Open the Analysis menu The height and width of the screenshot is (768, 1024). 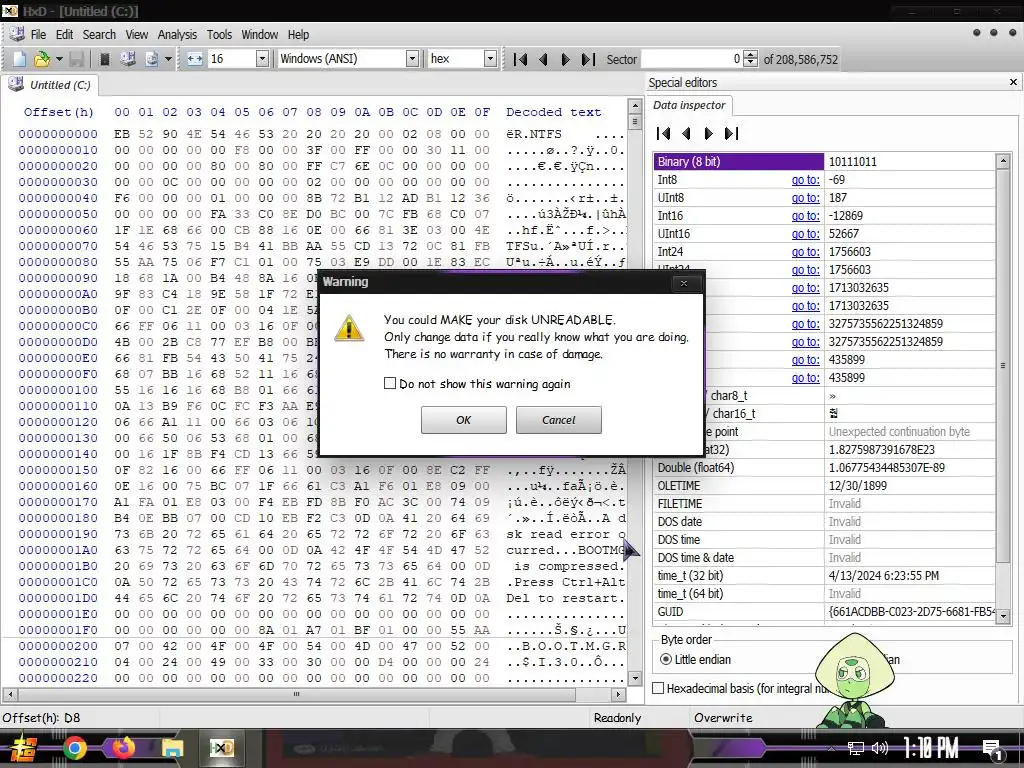pyautogui.click(x=177, y=35)
